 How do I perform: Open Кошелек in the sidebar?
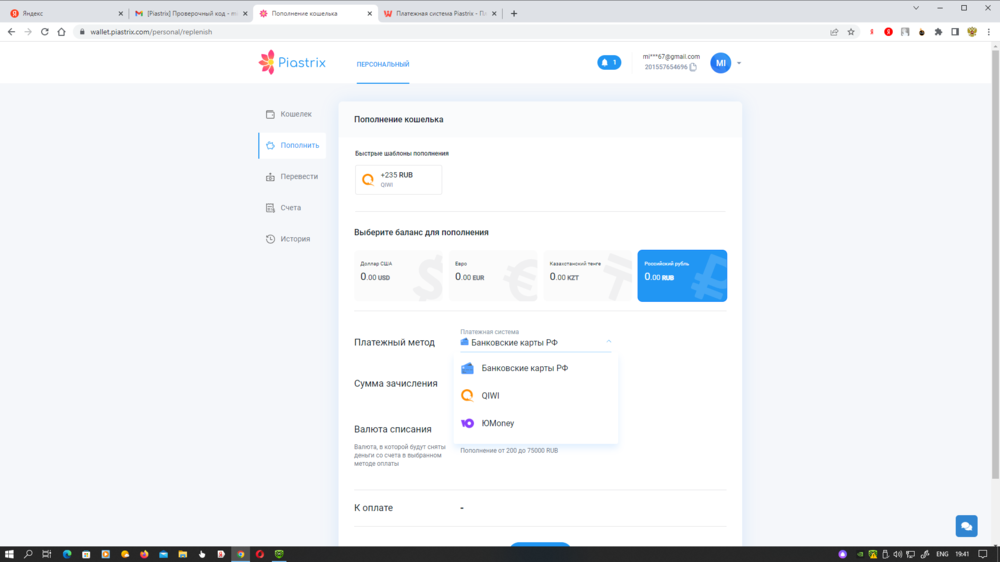[295, 114]
